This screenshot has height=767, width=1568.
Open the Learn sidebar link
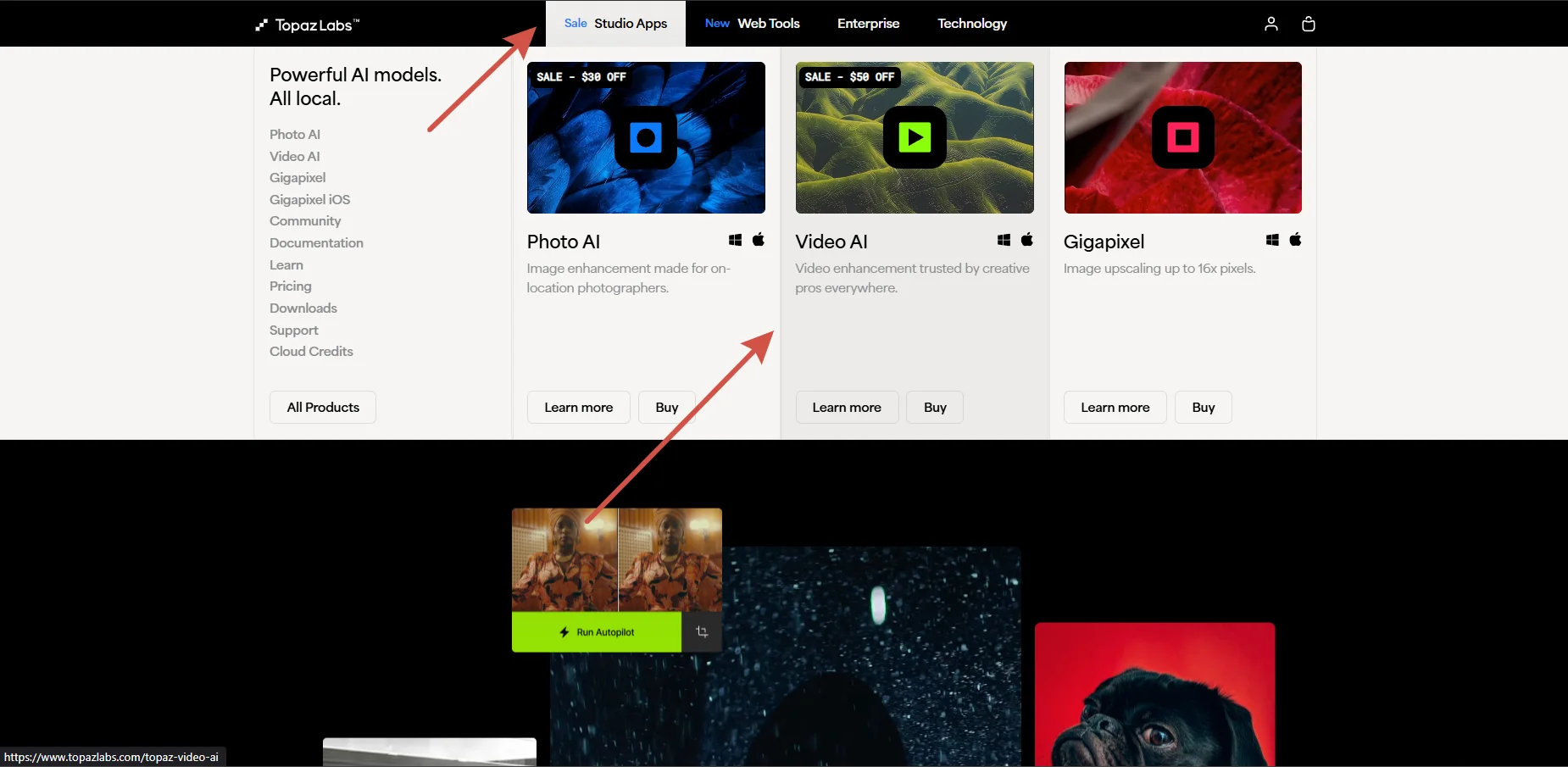[286, 265]
